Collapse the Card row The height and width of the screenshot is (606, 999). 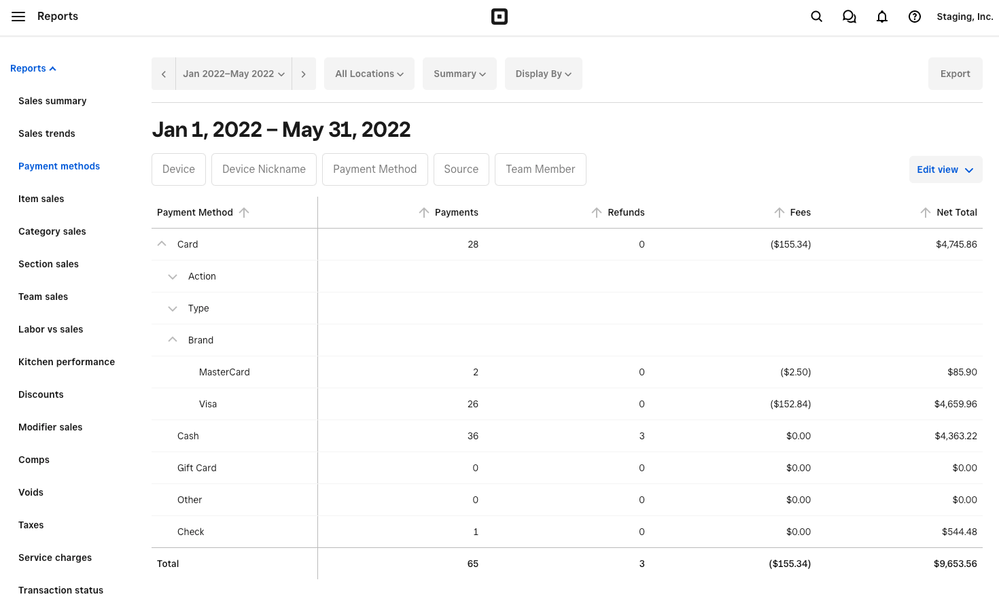(162, 244)
